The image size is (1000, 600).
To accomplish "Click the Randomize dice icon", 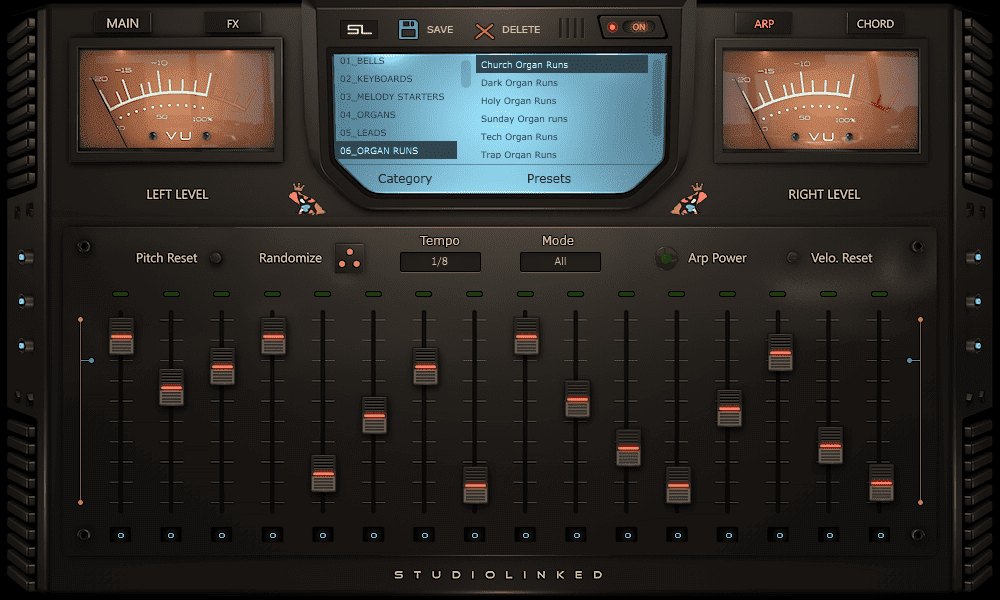I will tap(349, 258).
